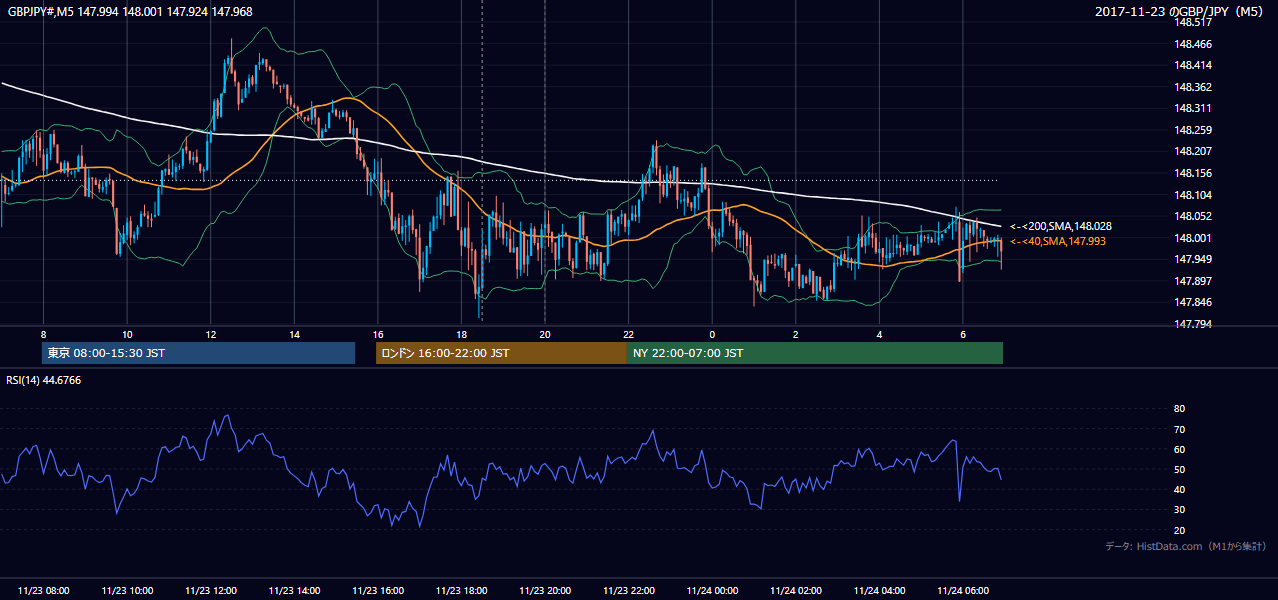The image size is (1278, 600).
Task: Click RSI scale value 40
Action: [x=1179, y=489]
